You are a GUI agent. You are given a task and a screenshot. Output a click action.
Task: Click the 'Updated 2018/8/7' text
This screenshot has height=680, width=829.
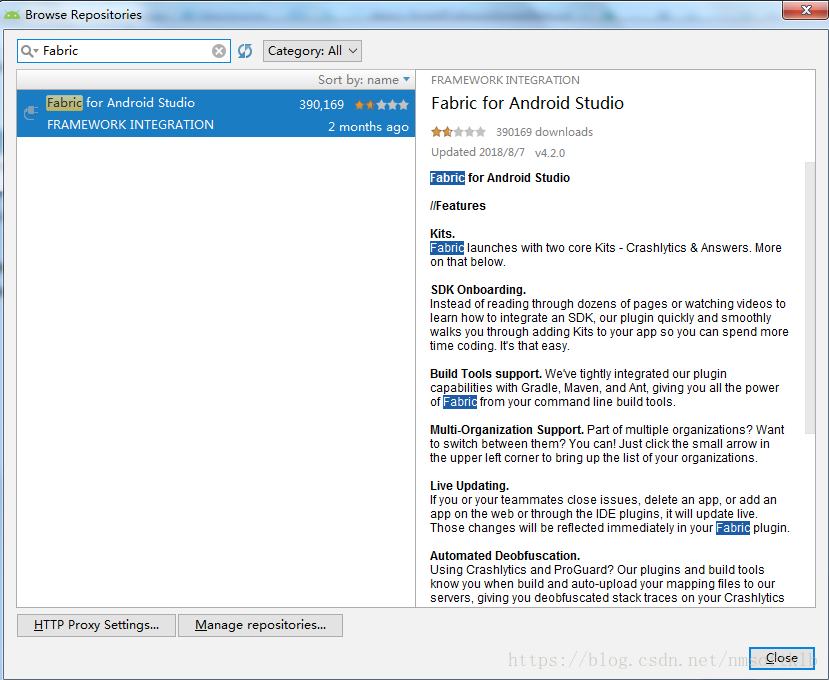coord(478,152)
